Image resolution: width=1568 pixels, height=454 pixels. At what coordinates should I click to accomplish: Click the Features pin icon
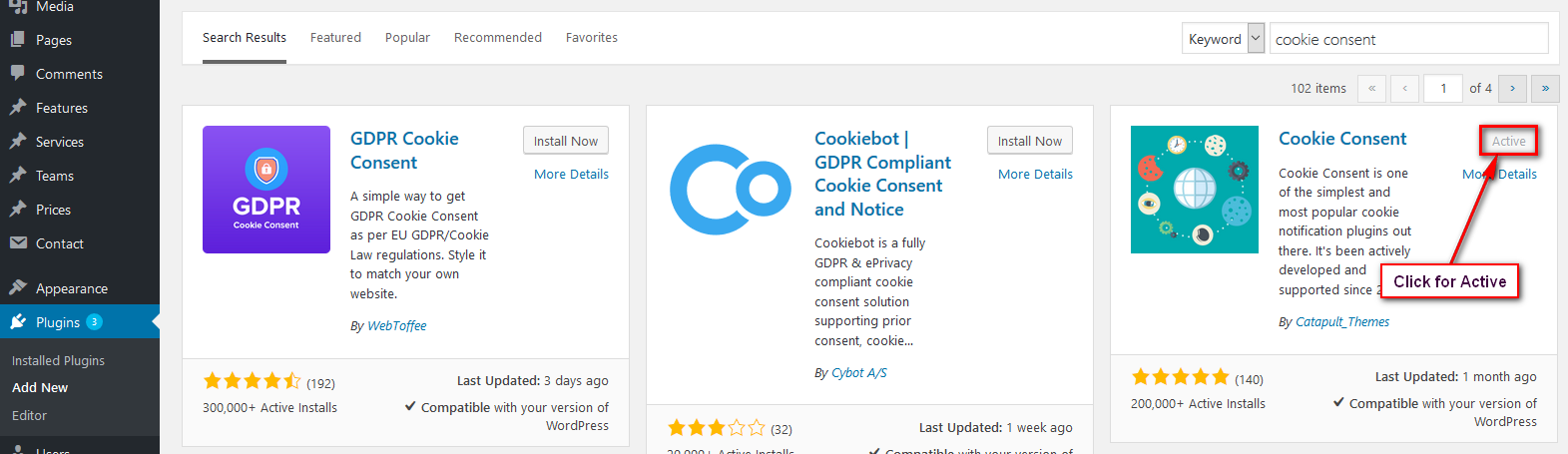pos(18,108)
